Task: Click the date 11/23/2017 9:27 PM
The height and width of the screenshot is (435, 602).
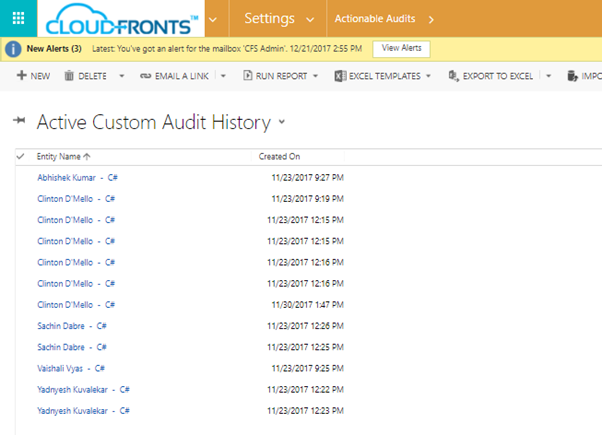Action: point(308,177)
